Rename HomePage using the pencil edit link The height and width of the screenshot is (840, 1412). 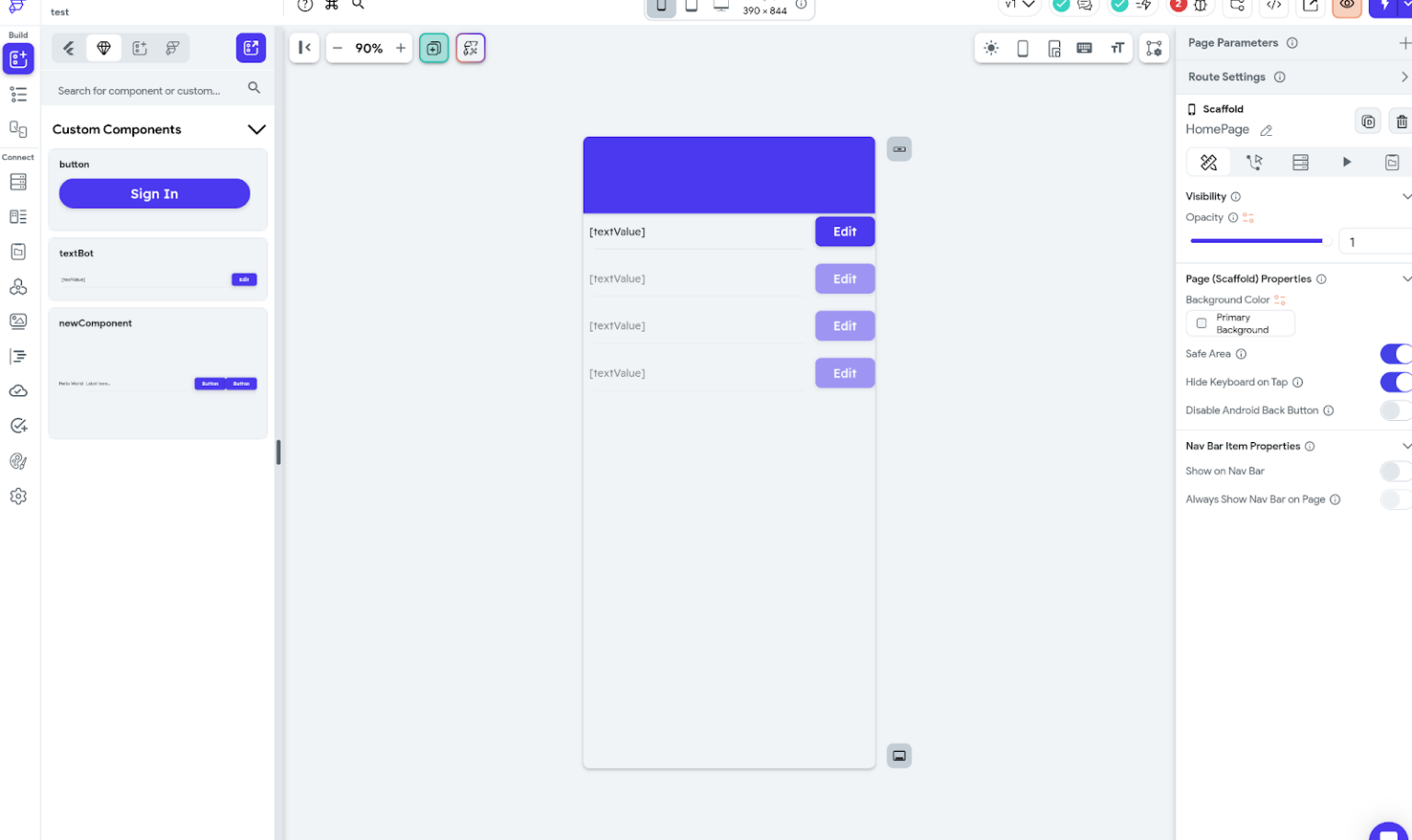point(1267,131)
